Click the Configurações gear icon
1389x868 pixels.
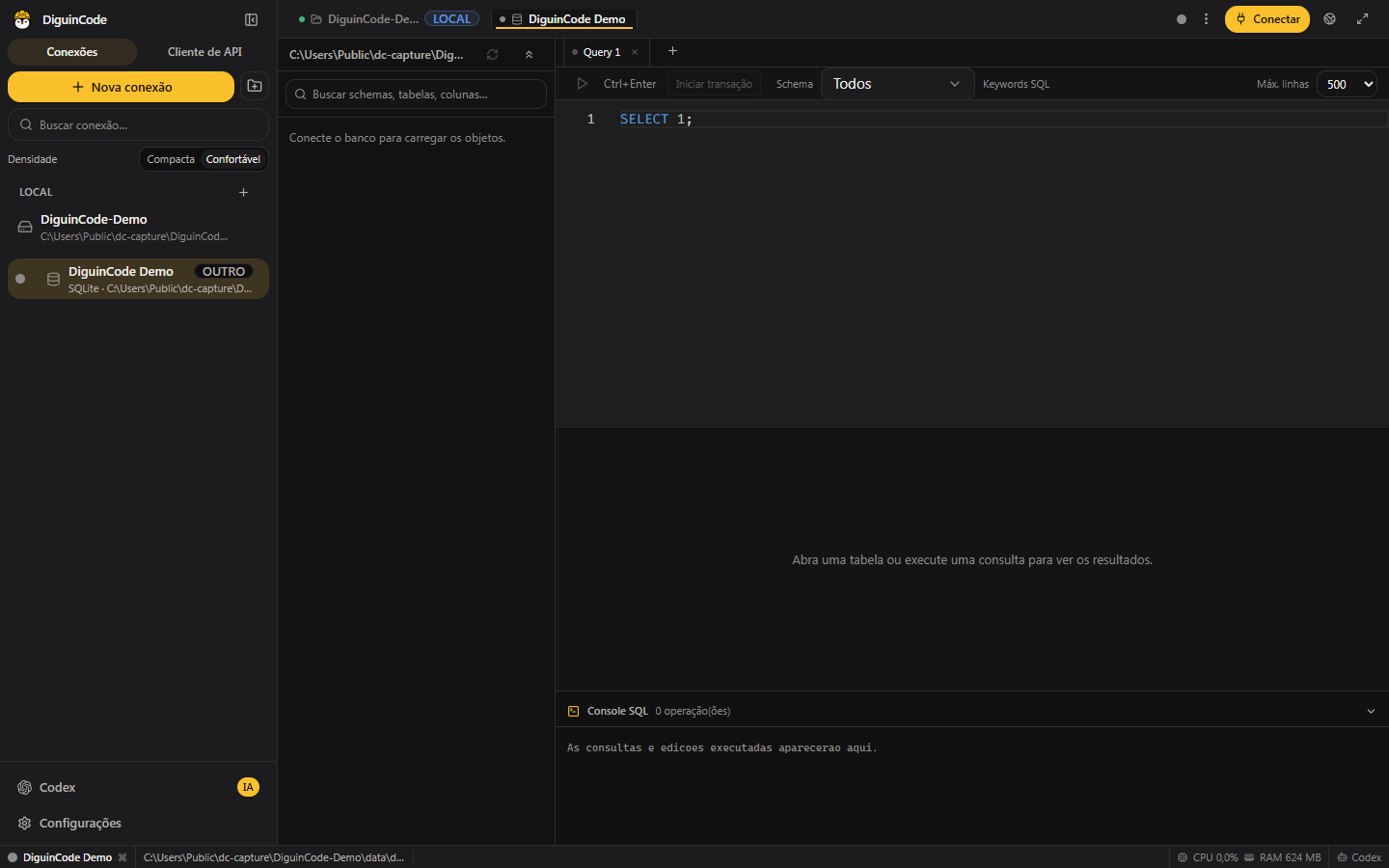pyautogui.click(x=25, y=823)
